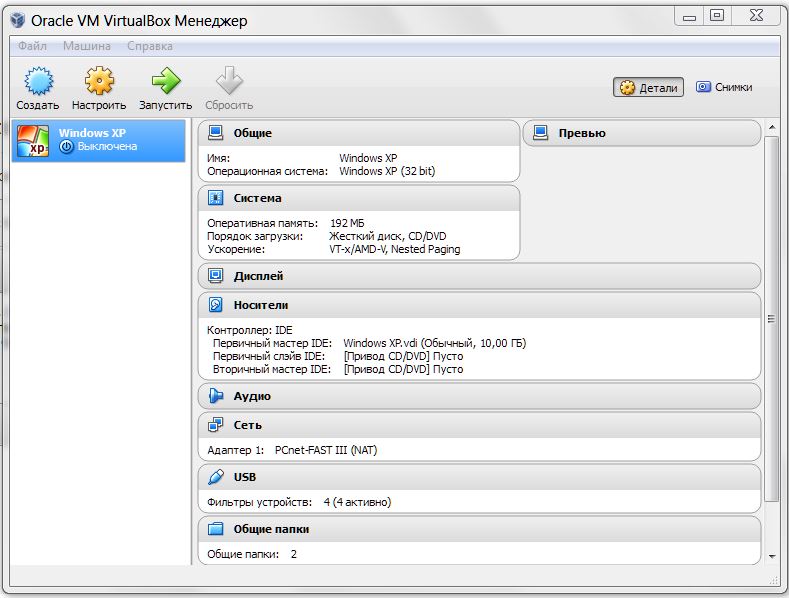The height and width of the screenshot is (598, 789).
Task: Open the Общие section header
Action: 359,133
